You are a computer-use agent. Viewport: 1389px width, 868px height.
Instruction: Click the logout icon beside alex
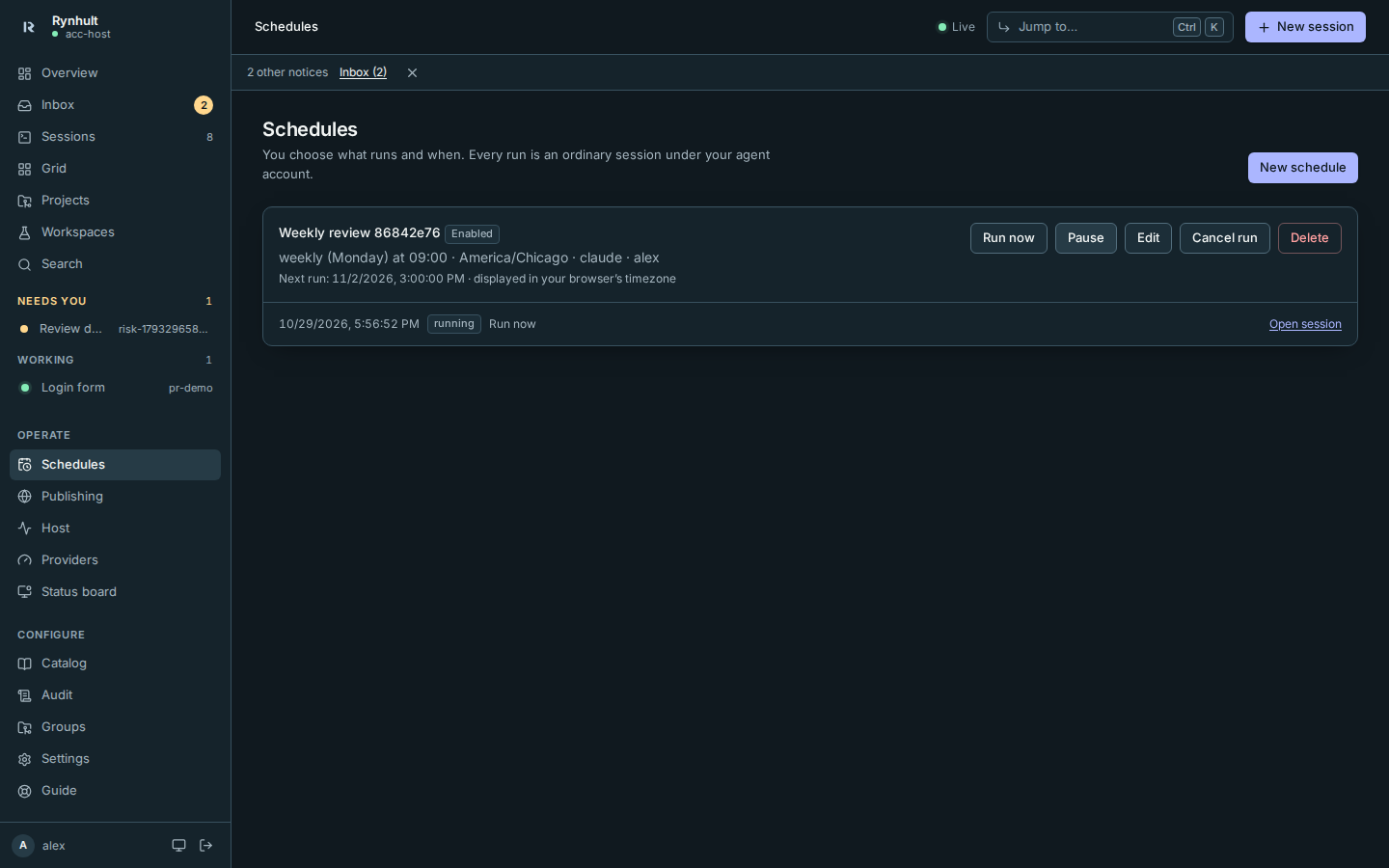click(x=205, y=846)
